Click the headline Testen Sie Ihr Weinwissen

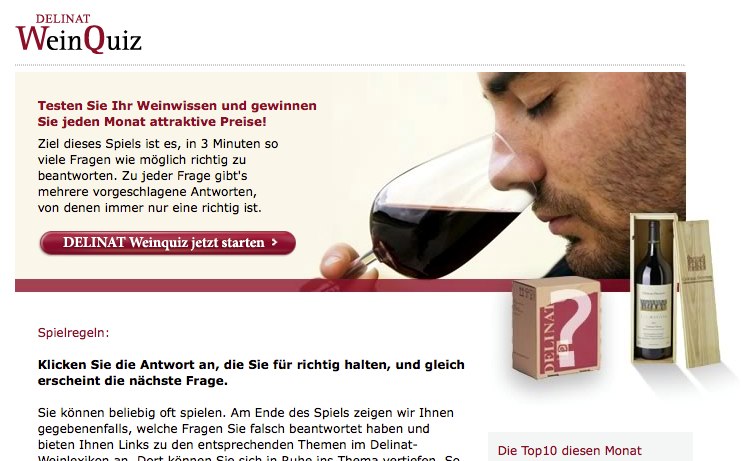pos(177,114)
